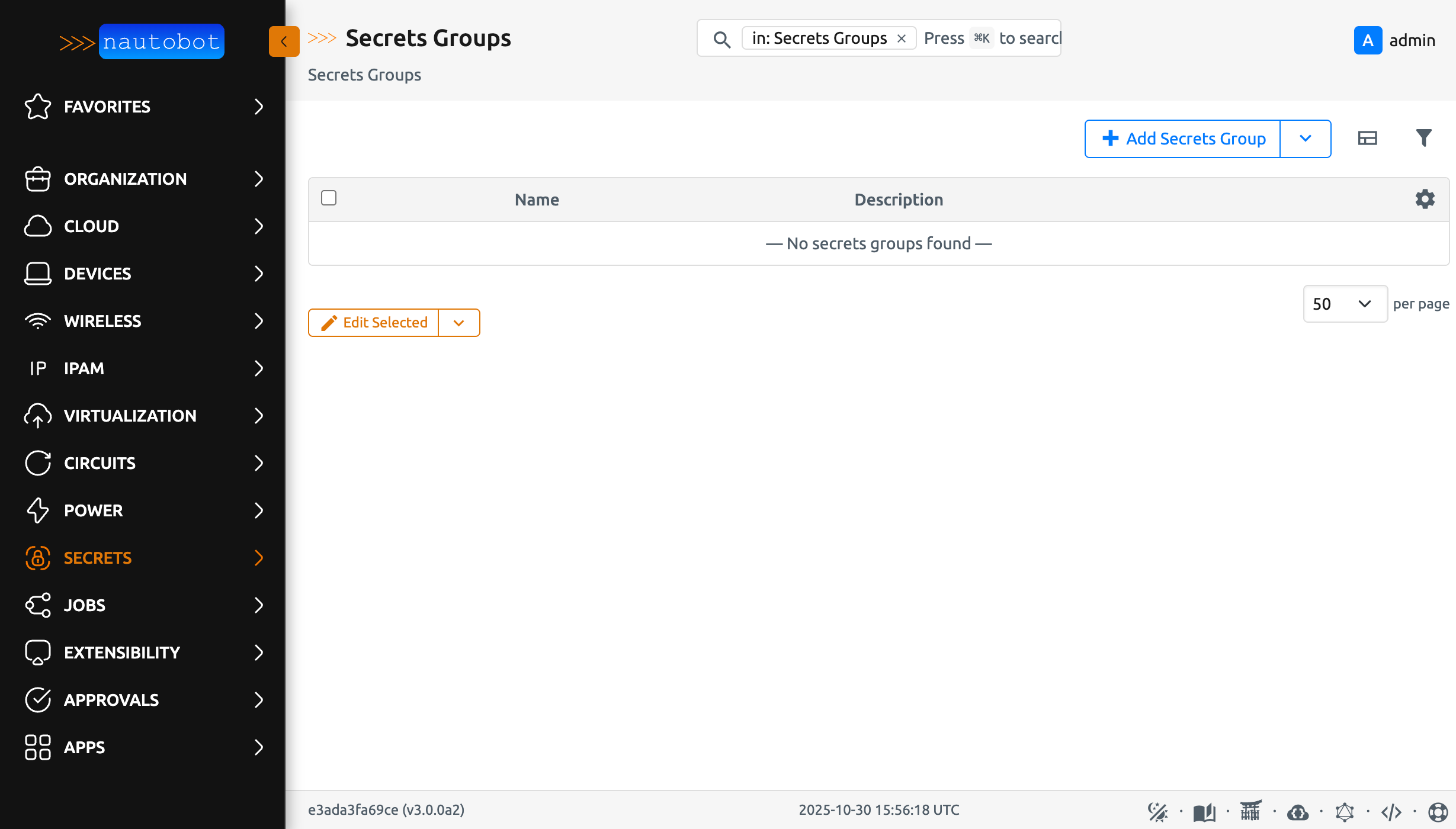
Task: Expand the Edit Selected dropdown arrow
Action: point(458,323)
